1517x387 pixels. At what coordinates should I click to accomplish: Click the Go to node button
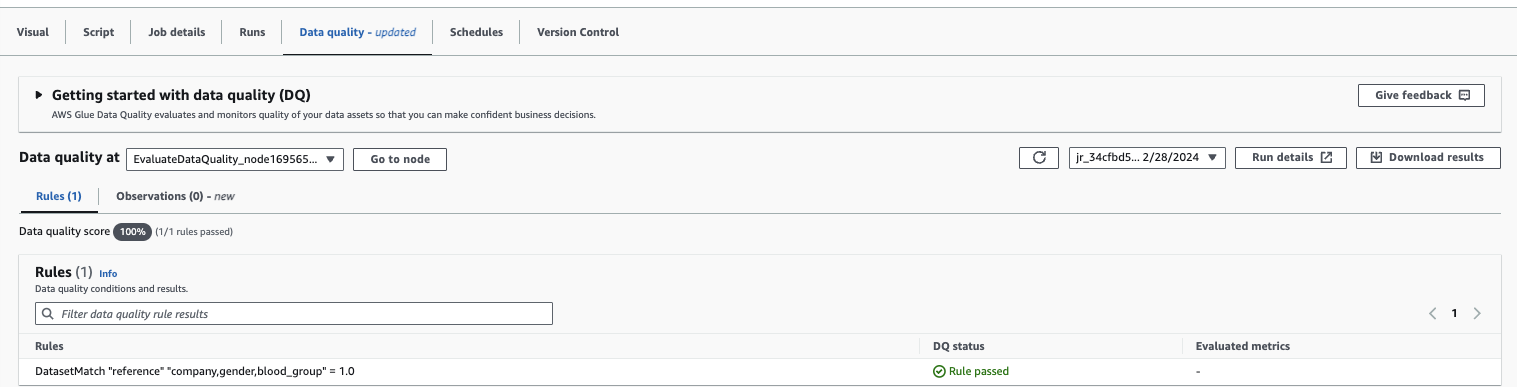[400, 159]
